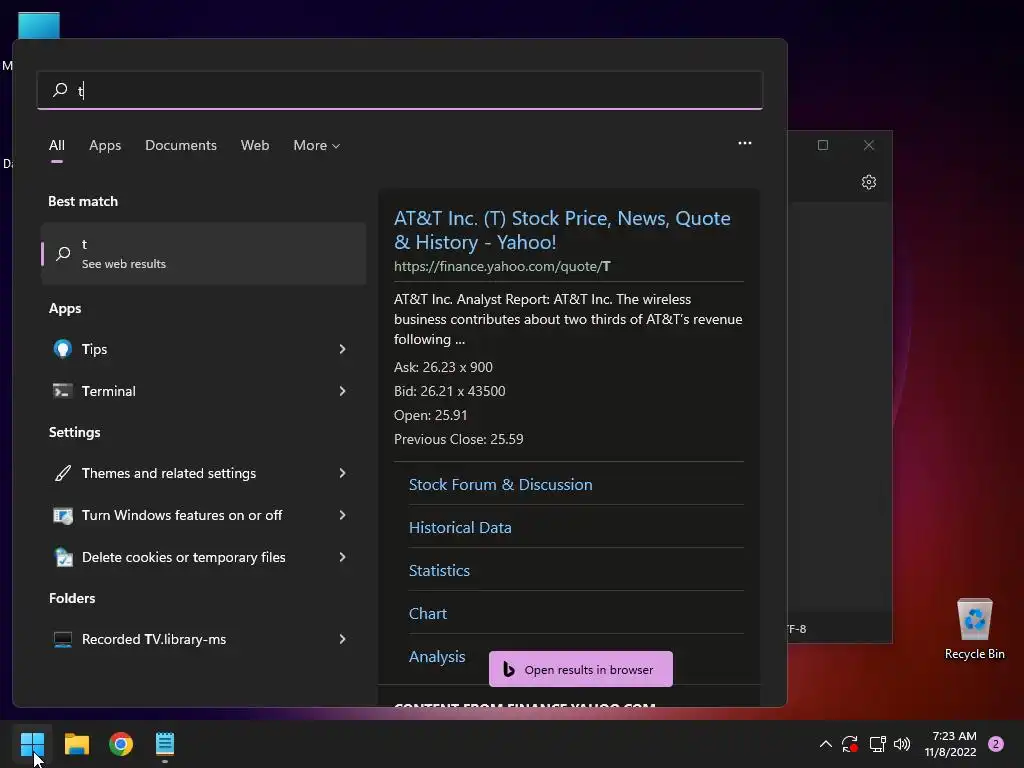
Task: Launch Google Chrome from the taskbar
Action: click(121, 744)
